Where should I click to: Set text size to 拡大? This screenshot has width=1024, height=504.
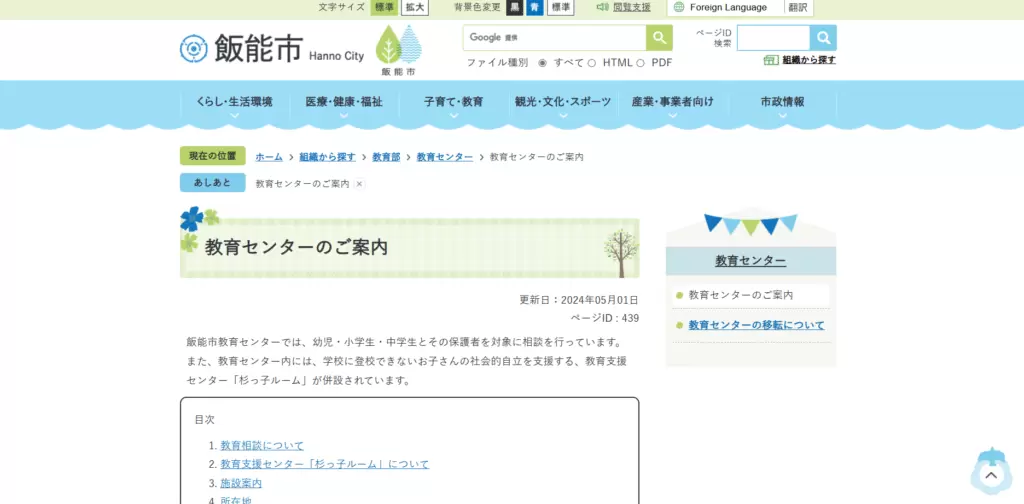click(x=415, y=7)
